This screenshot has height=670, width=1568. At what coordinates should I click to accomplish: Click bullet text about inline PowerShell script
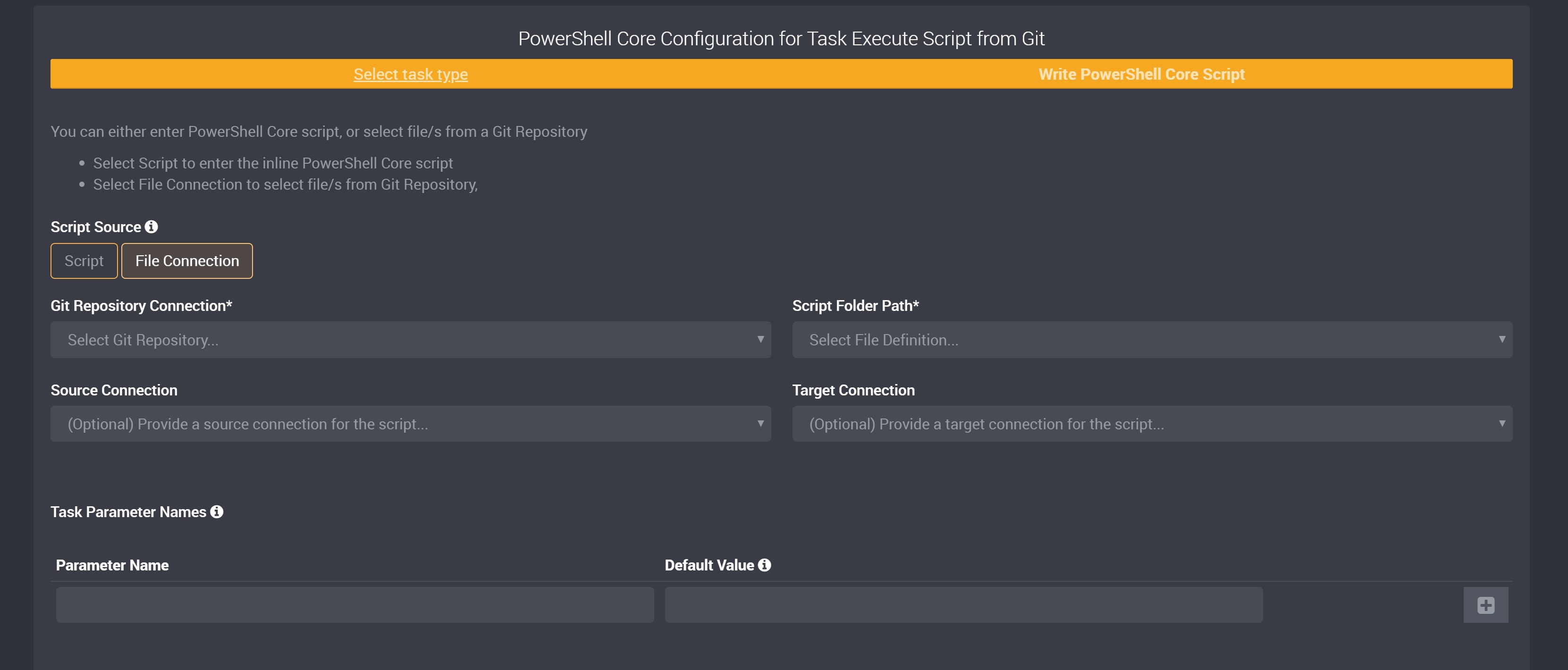[x=273, y=163]
